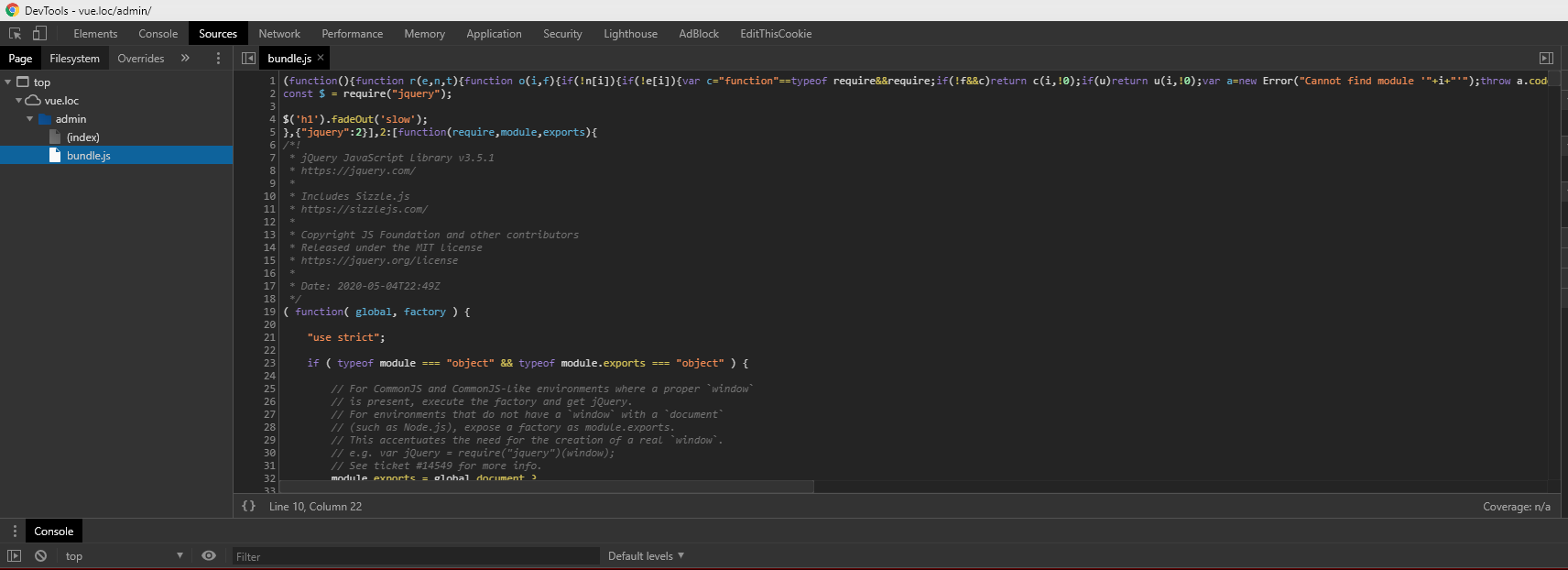Select the top frame item

42,82
